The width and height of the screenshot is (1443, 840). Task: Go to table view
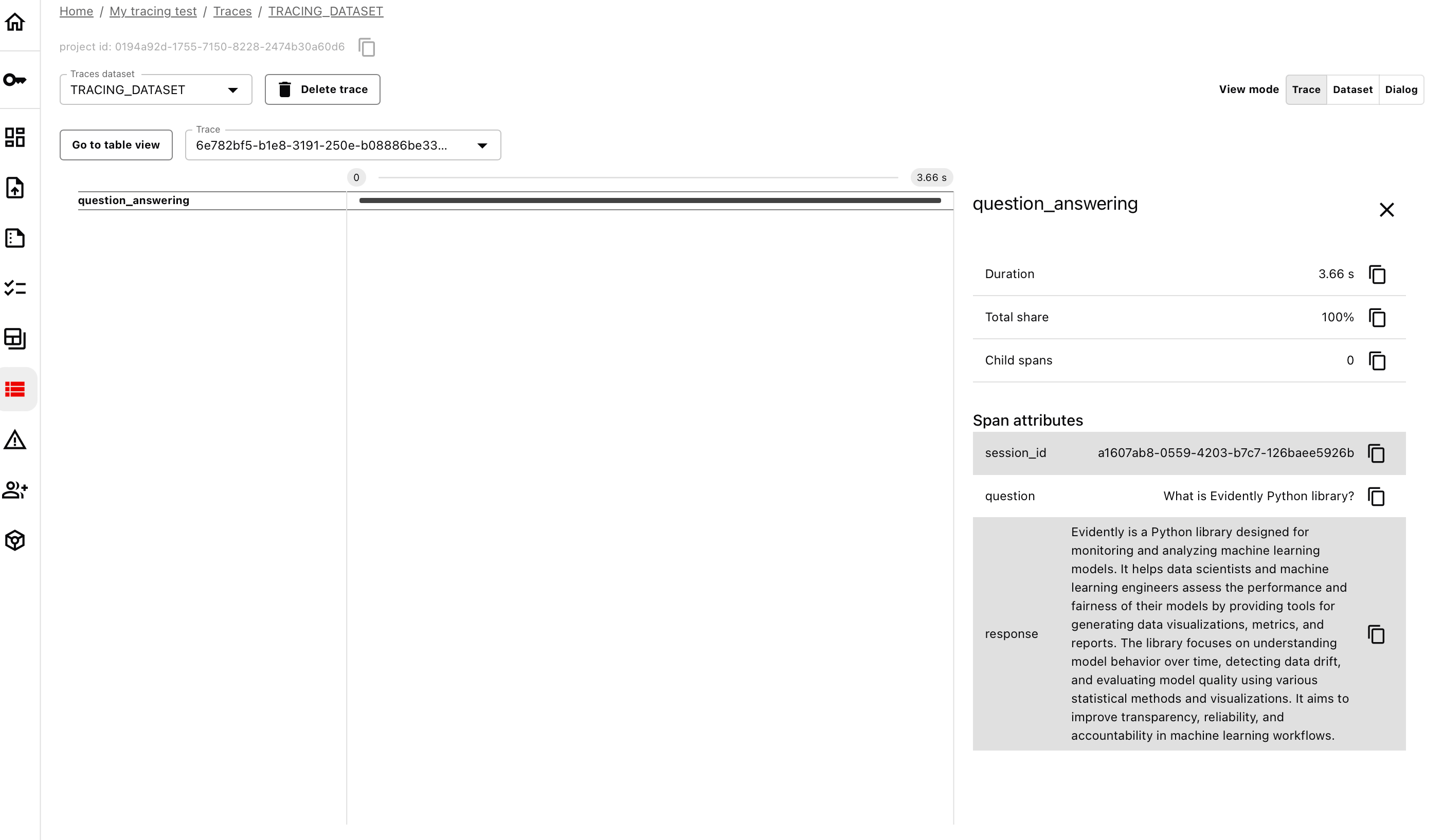click(116, 145)
